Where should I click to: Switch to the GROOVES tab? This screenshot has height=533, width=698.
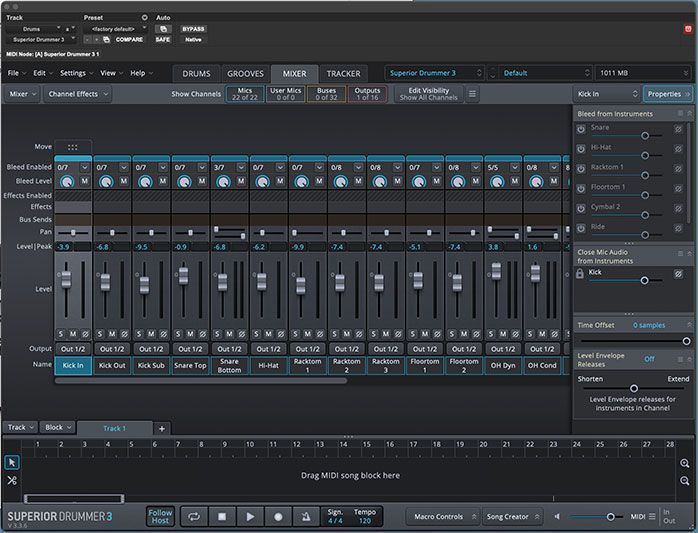(245, 73)
